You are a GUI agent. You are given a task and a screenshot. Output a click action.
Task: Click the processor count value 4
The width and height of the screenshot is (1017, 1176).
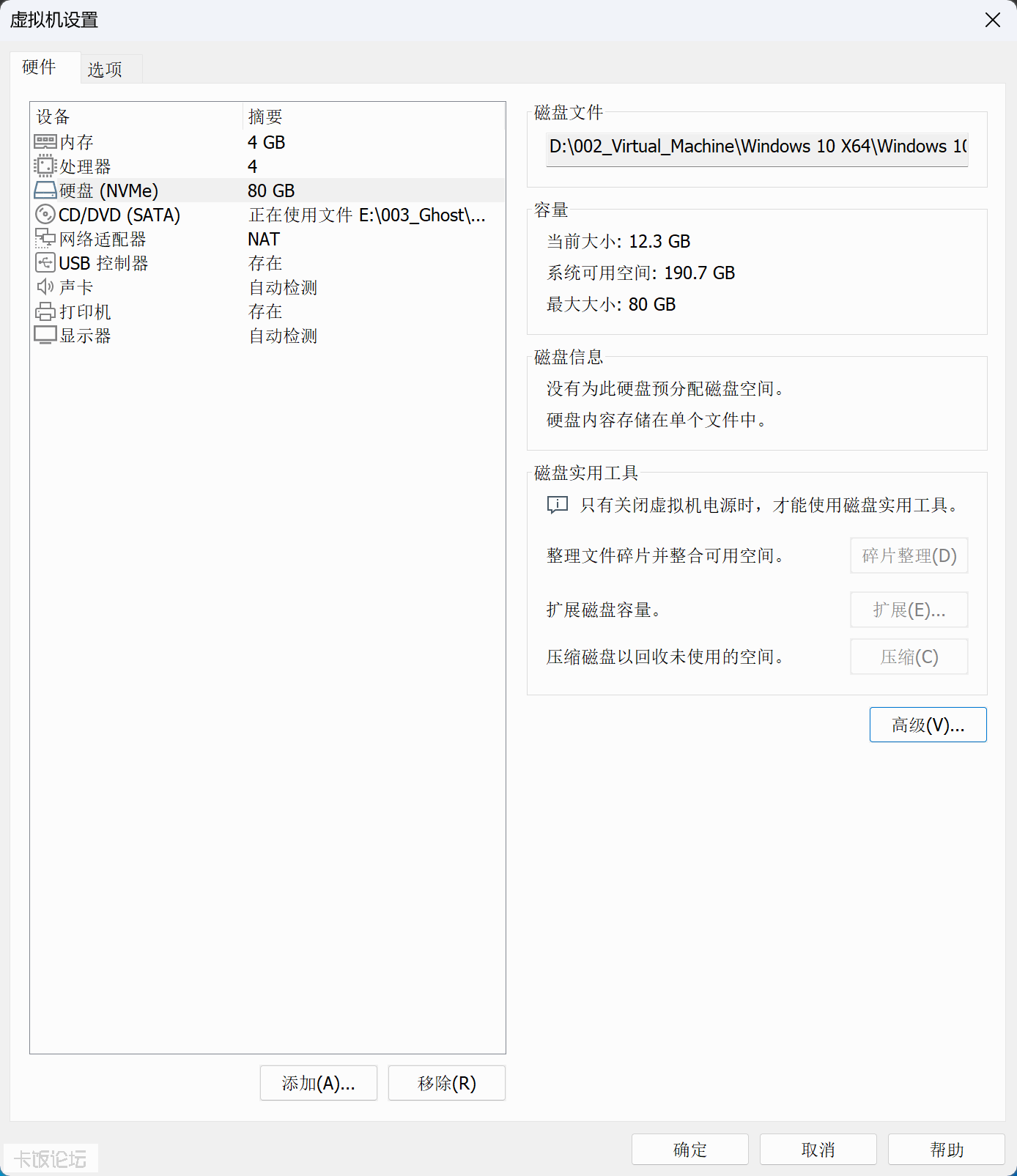tap(252, 166)
